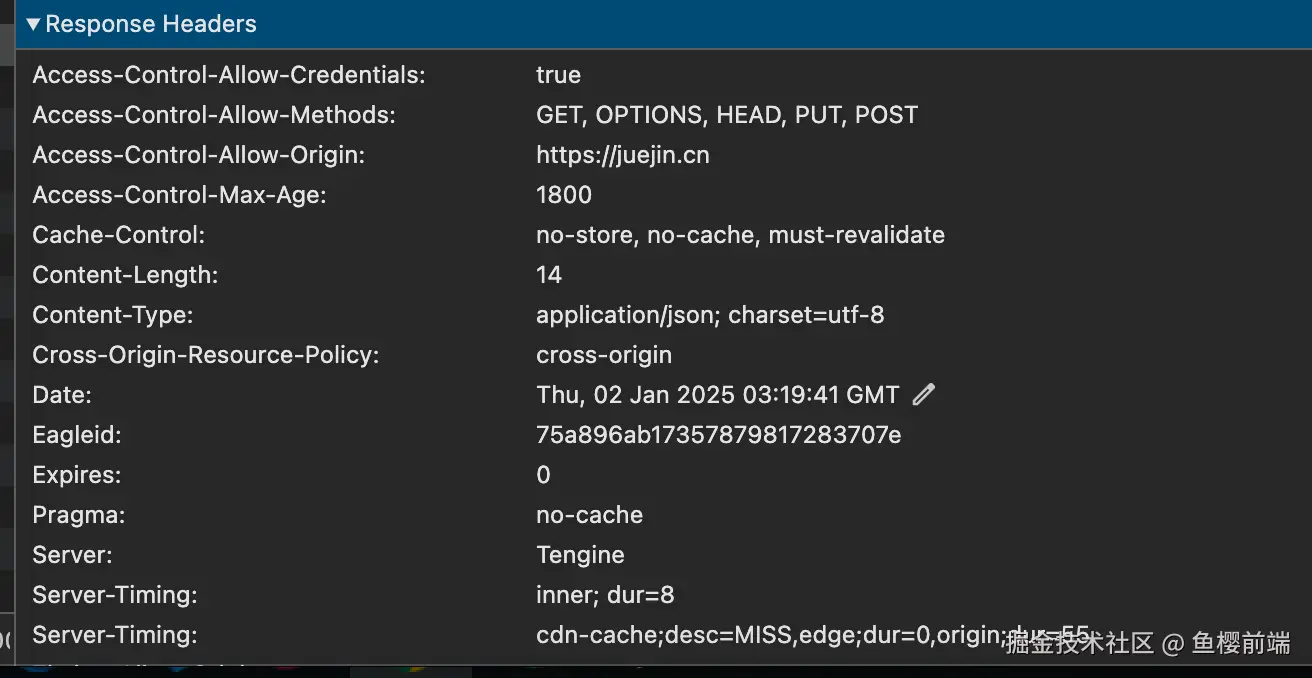Click the Response Headers title text
Image resolution: width=1312 pixels, height=678 pixels.
(151, 24)
